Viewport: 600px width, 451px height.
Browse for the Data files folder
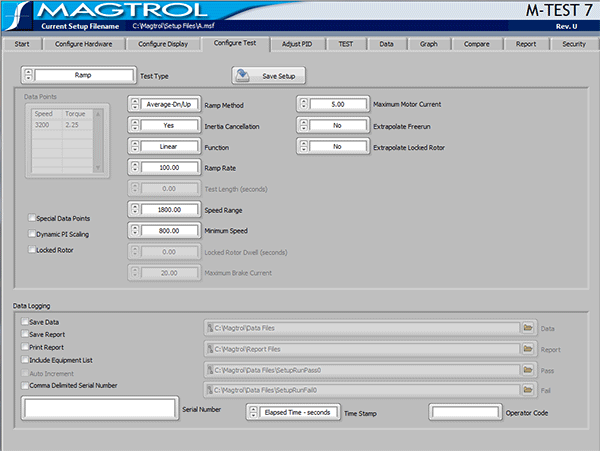(x=528, y=327)
